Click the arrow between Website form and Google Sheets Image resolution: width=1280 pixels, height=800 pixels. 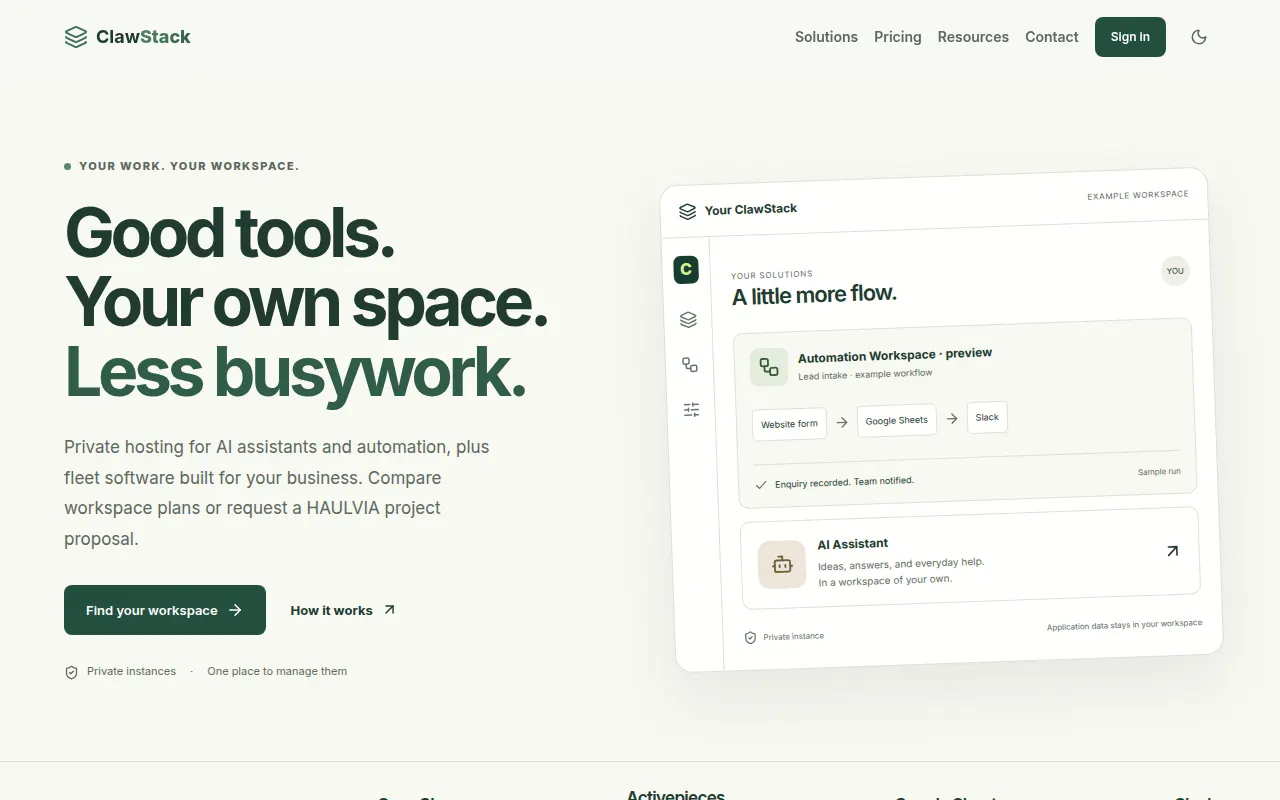point(842,422)
